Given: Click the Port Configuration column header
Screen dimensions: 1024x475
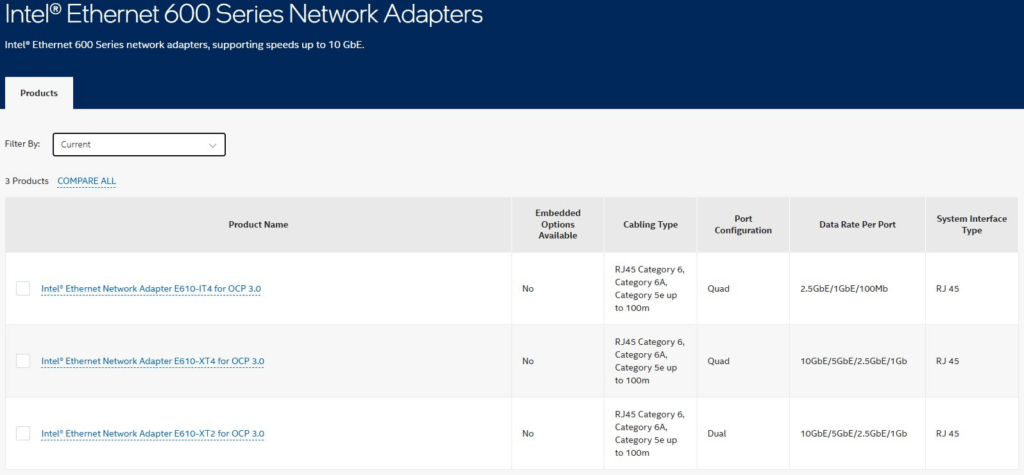Looking at the screenshot, I should point(743,225).
